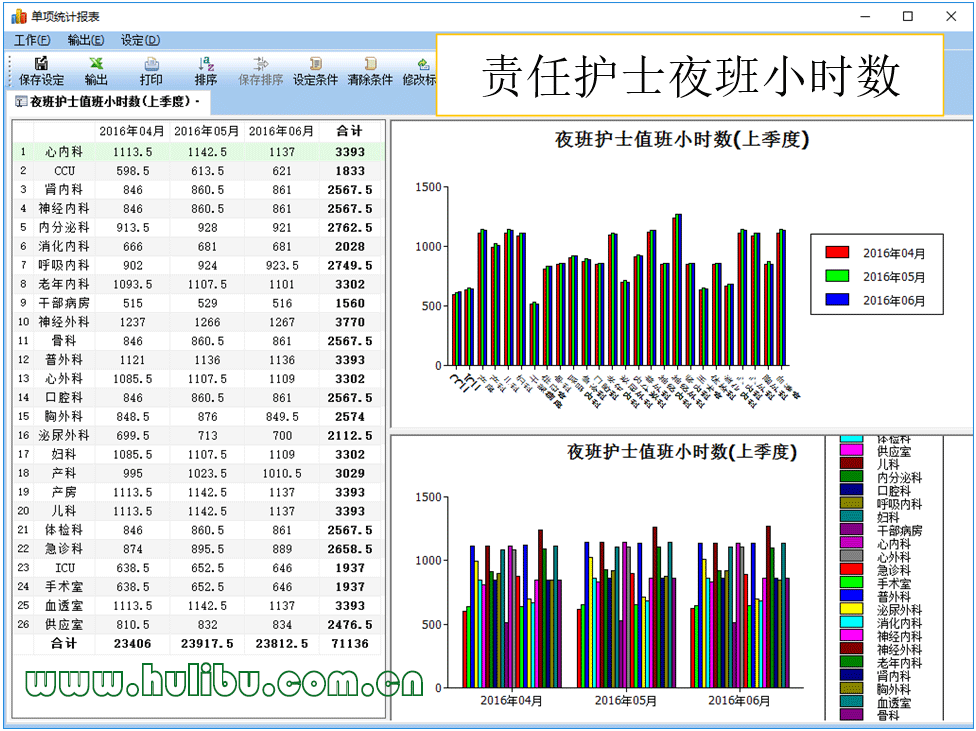
Task: Click the June total cell 23812.5
Action: coord(281,643)
